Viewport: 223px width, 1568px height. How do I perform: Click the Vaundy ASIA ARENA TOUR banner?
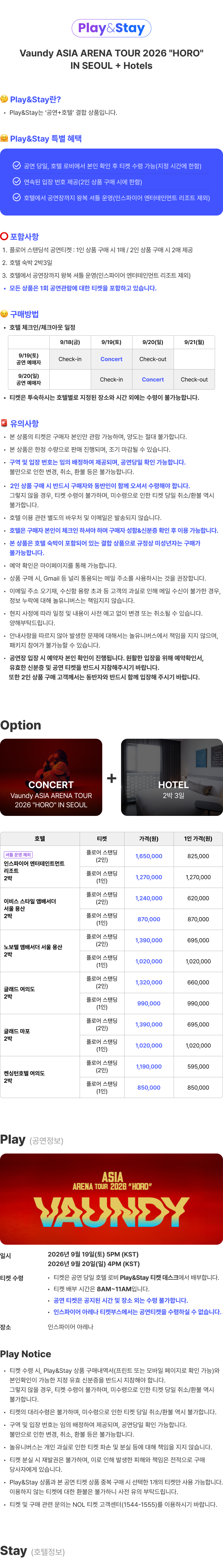click(111, 1198)
